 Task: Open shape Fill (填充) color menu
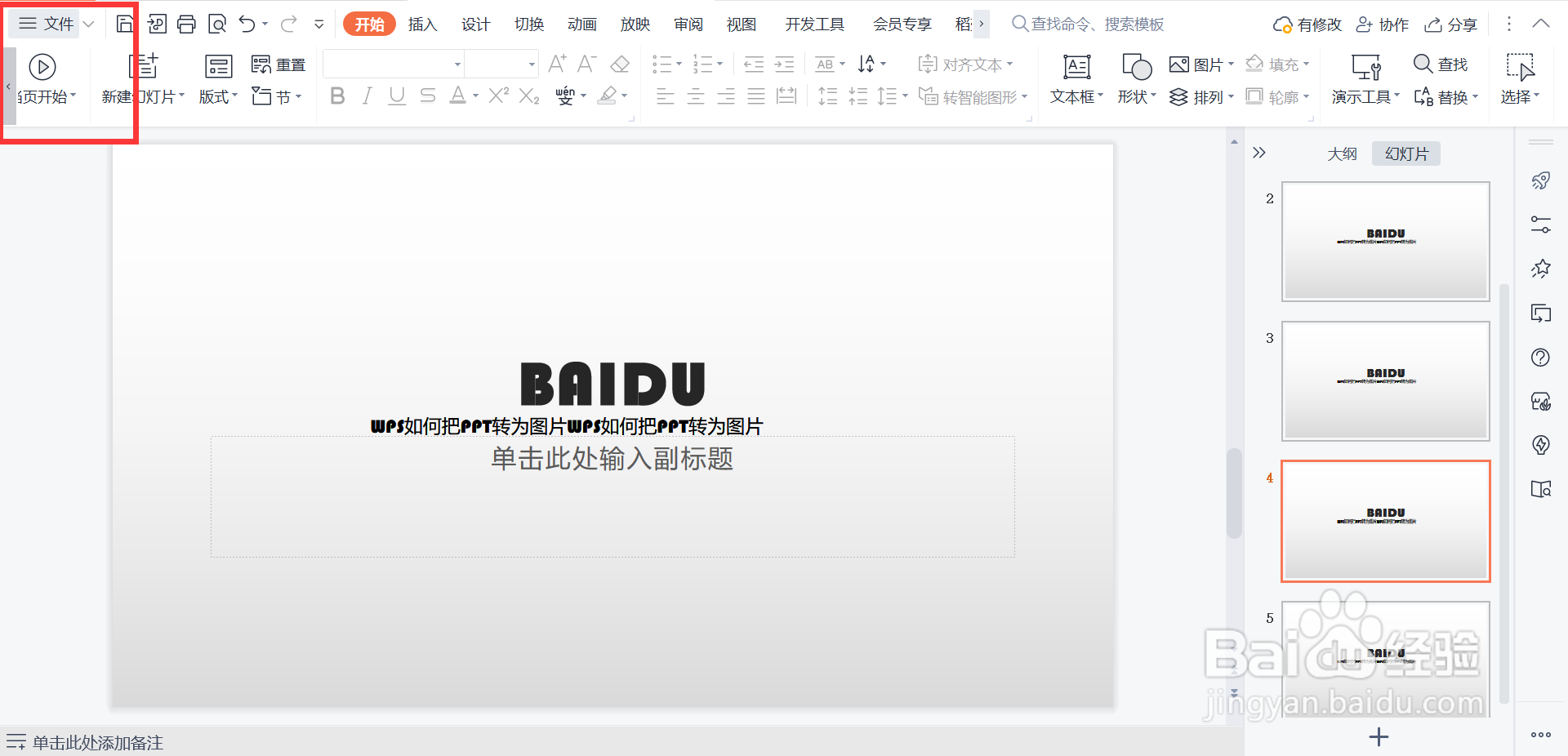1277,64
